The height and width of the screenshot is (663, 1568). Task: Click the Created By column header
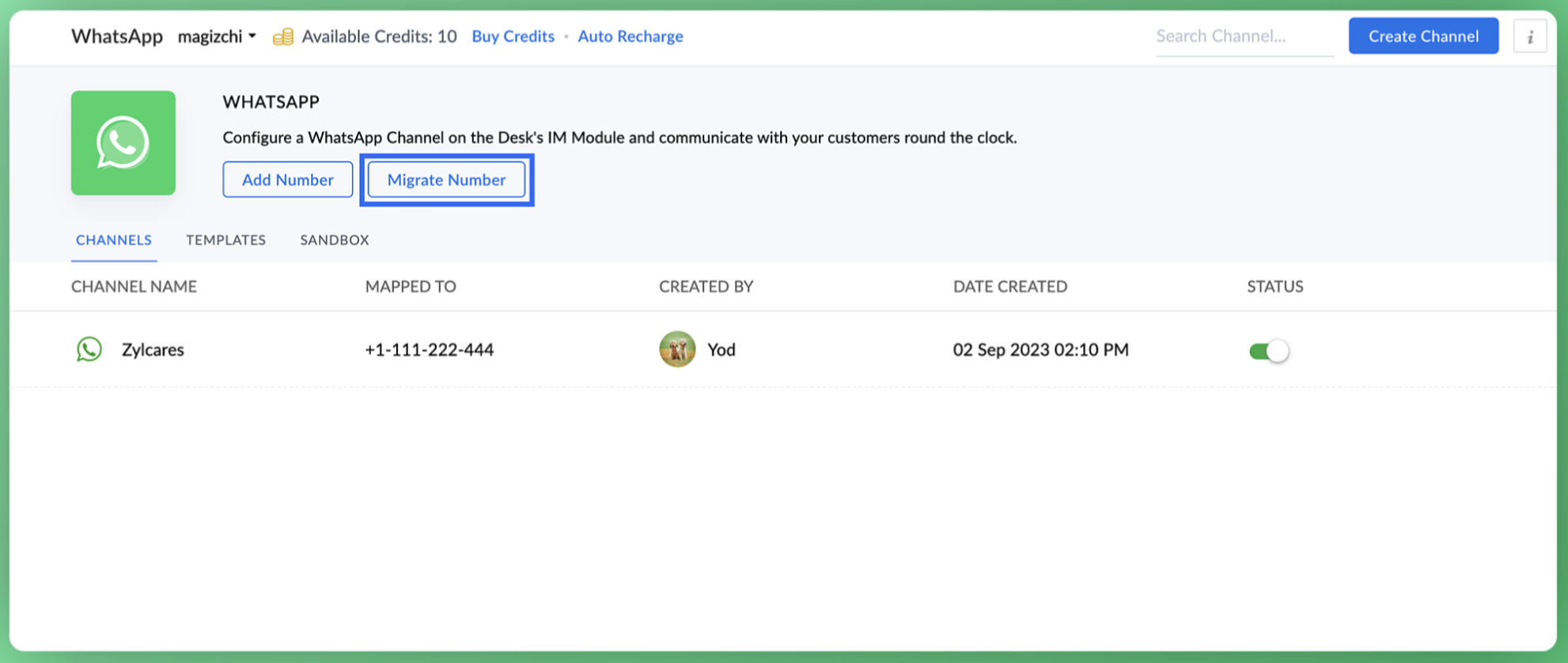coord(706,286)
